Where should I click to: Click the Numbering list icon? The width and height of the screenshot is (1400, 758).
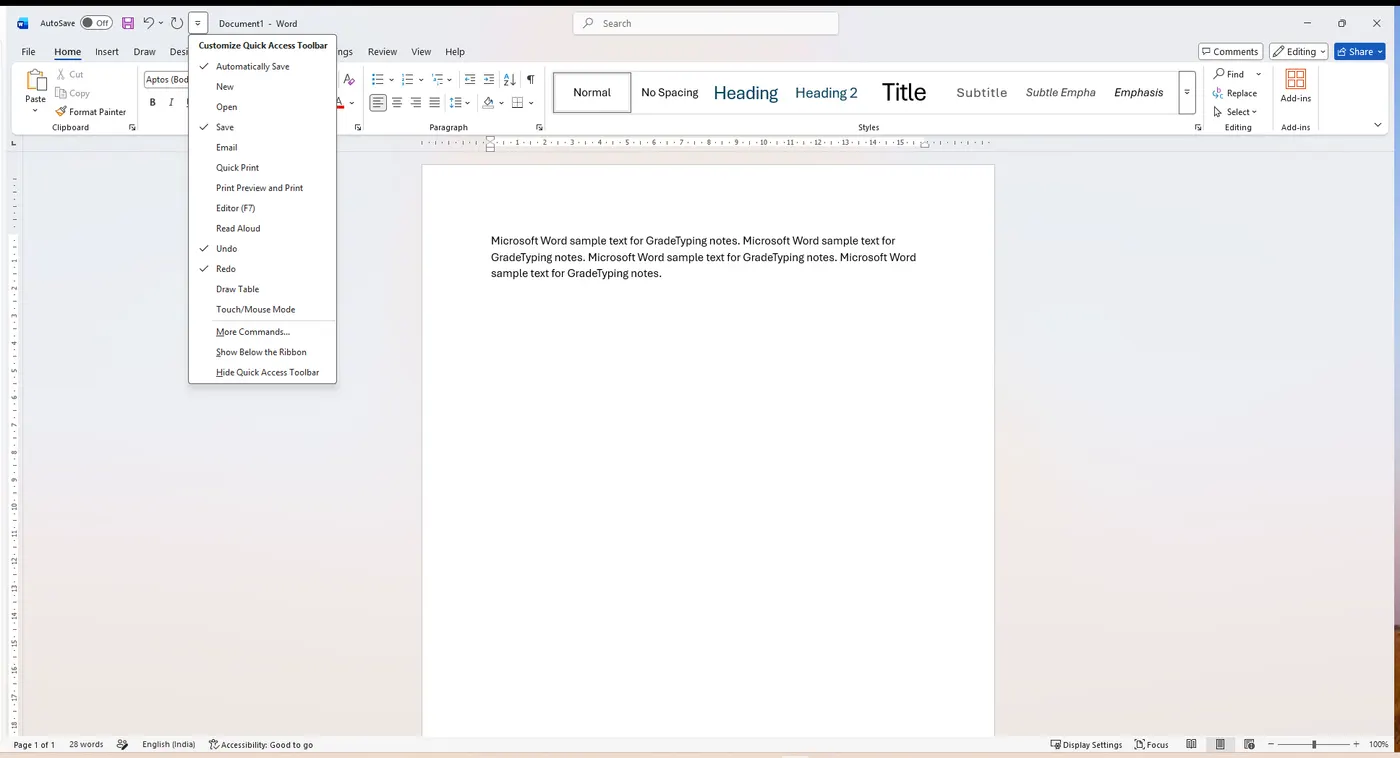pyautogui.click(x=407, y=79)
